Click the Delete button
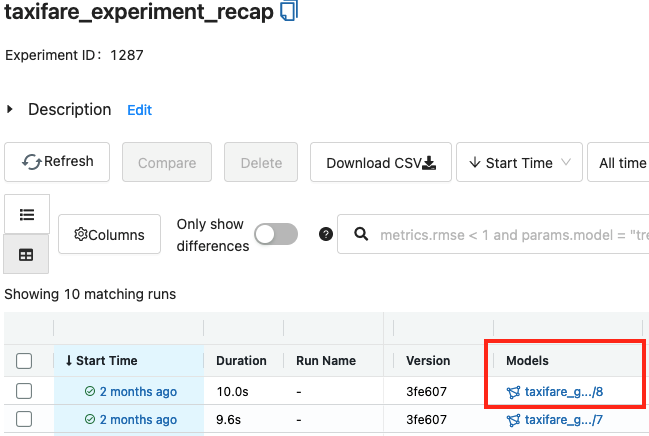Image resolution: width=649 pixels, height=436 pixels. 261,162
